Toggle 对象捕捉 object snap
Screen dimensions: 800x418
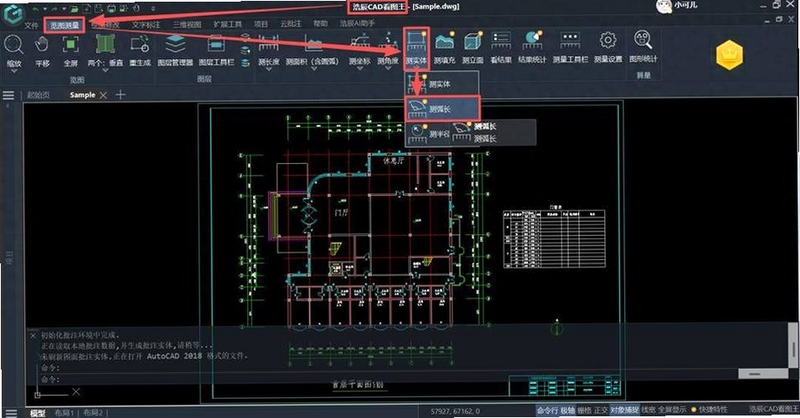pos(624,410)
